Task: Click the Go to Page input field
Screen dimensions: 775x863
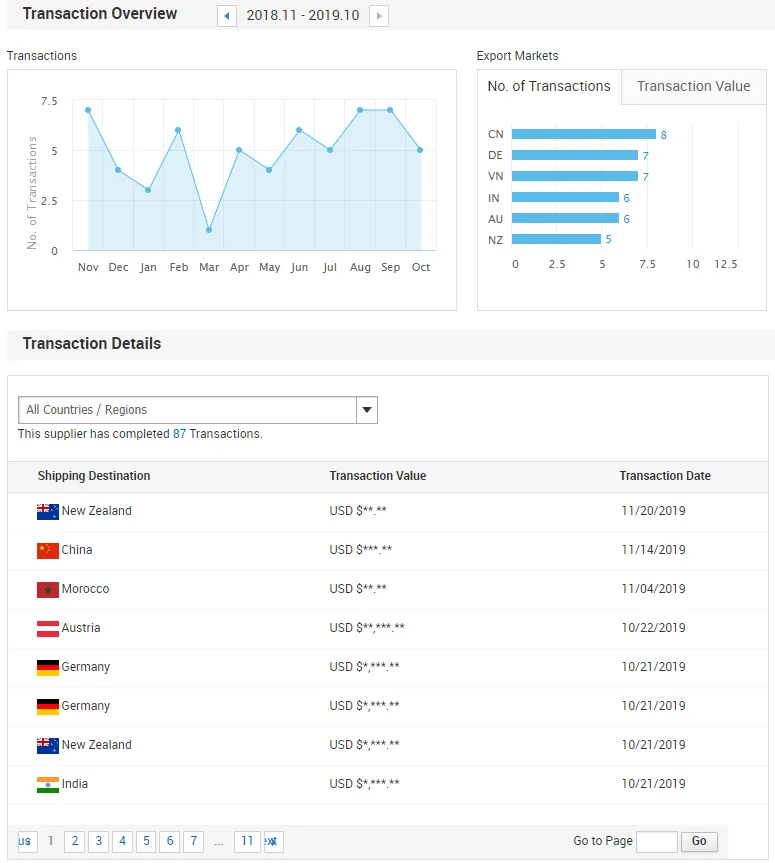Action: pyautogui.click(x=656, y=841)
